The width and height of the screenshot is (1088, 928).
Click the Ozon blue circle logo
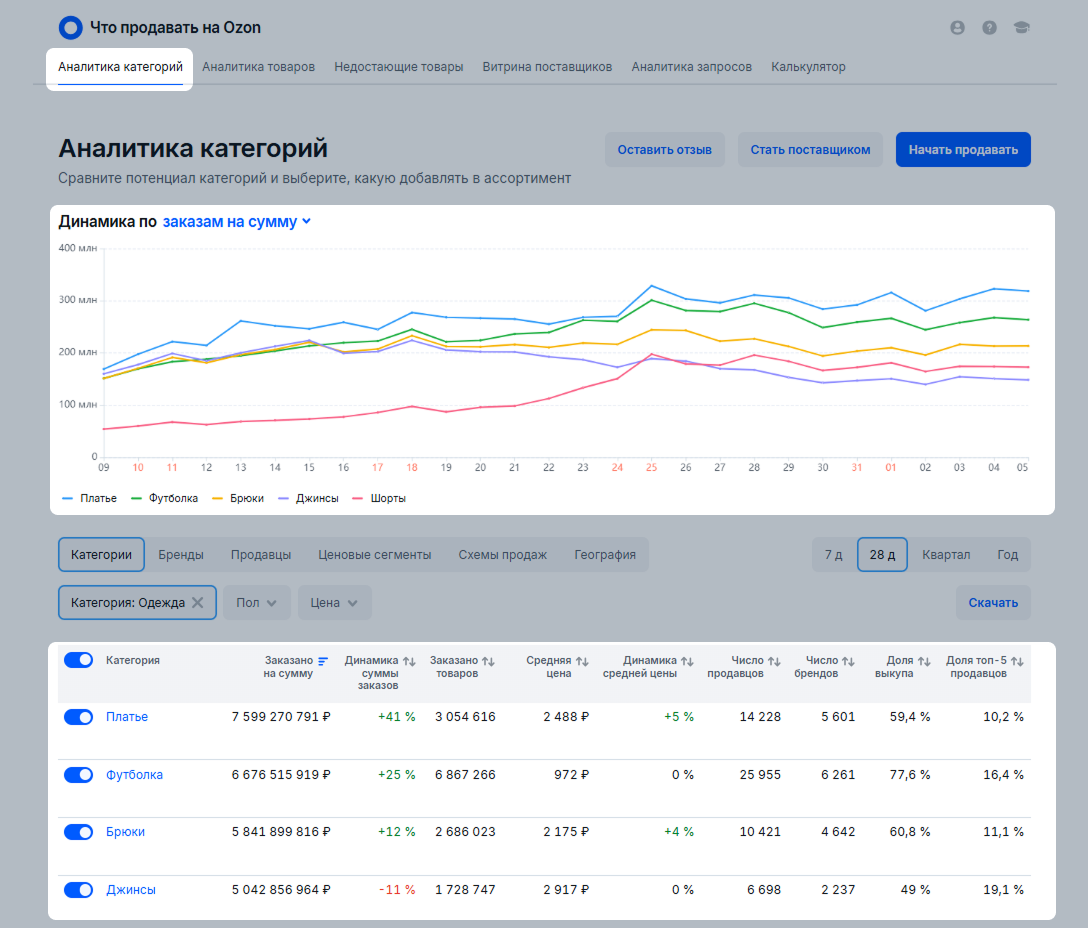pos(71,28)
